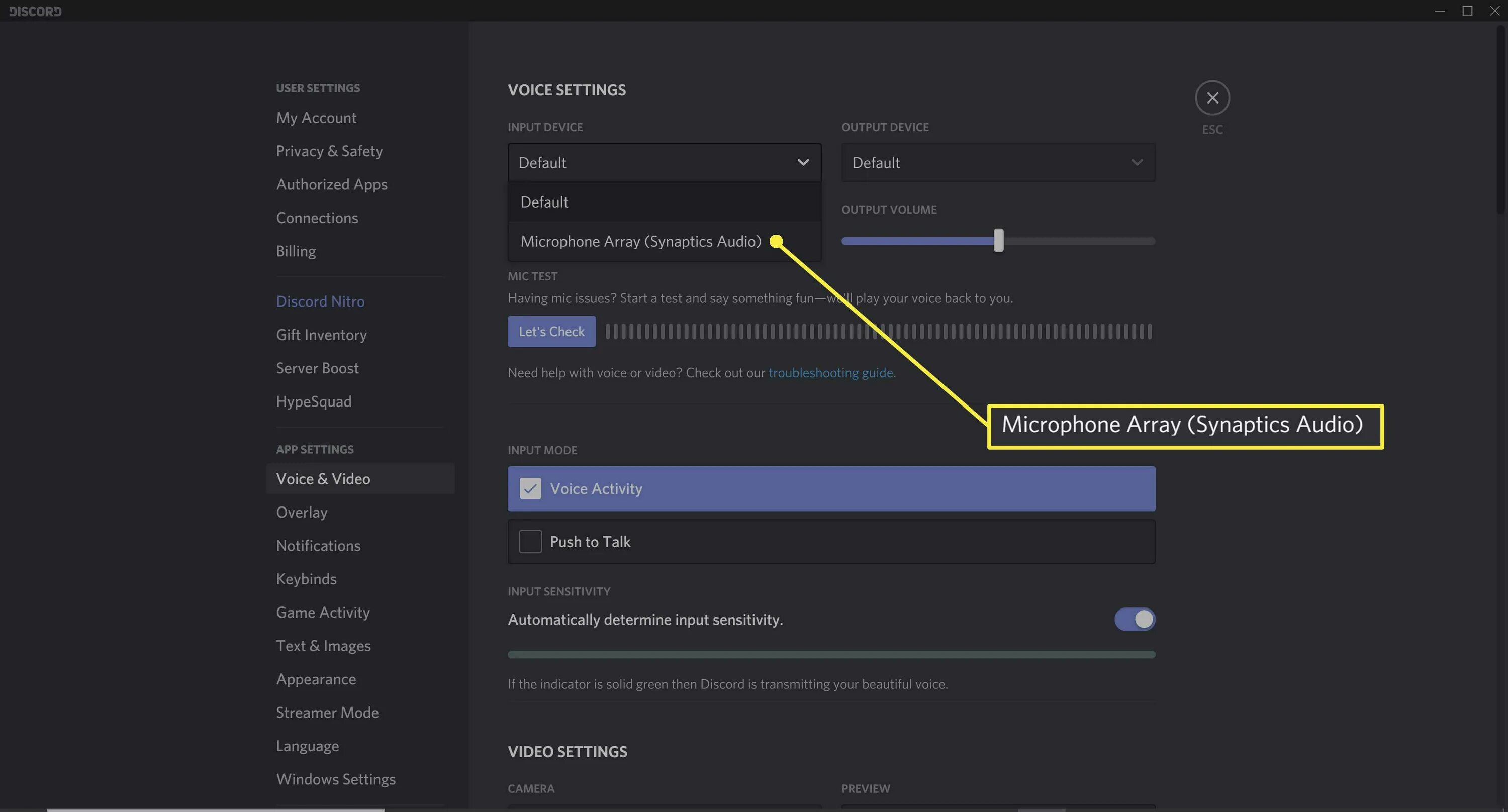This screenshot has width=1508, height=812.
Task: Maximize the Discord window
Action: tap(1467, 11)
